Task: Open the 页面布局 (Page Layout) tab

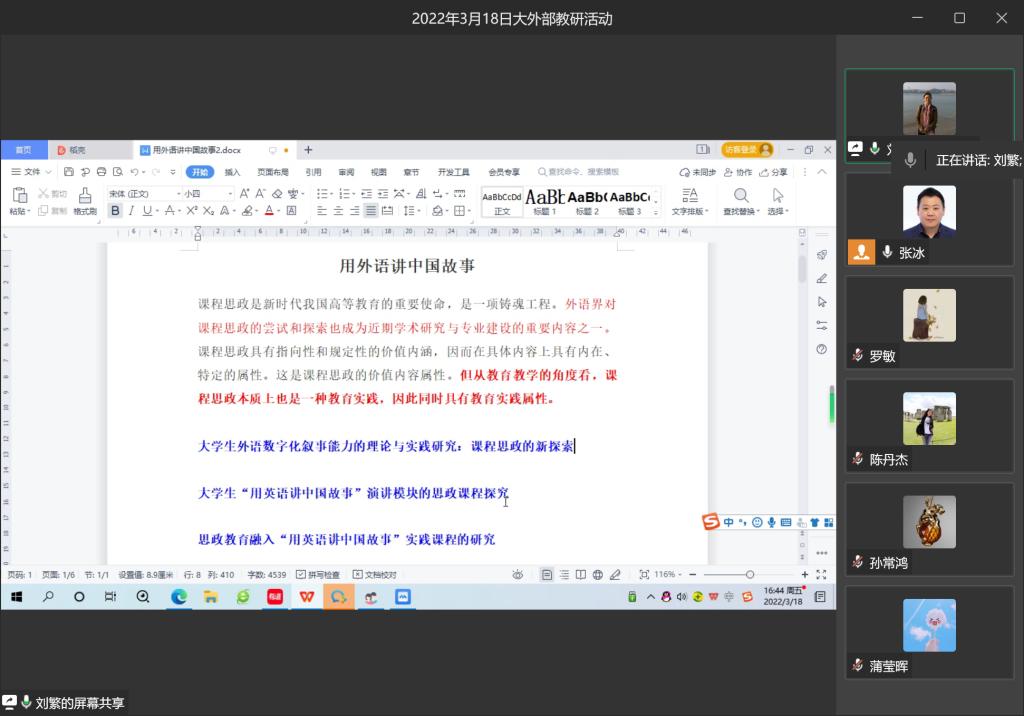Action: [273, 172]
